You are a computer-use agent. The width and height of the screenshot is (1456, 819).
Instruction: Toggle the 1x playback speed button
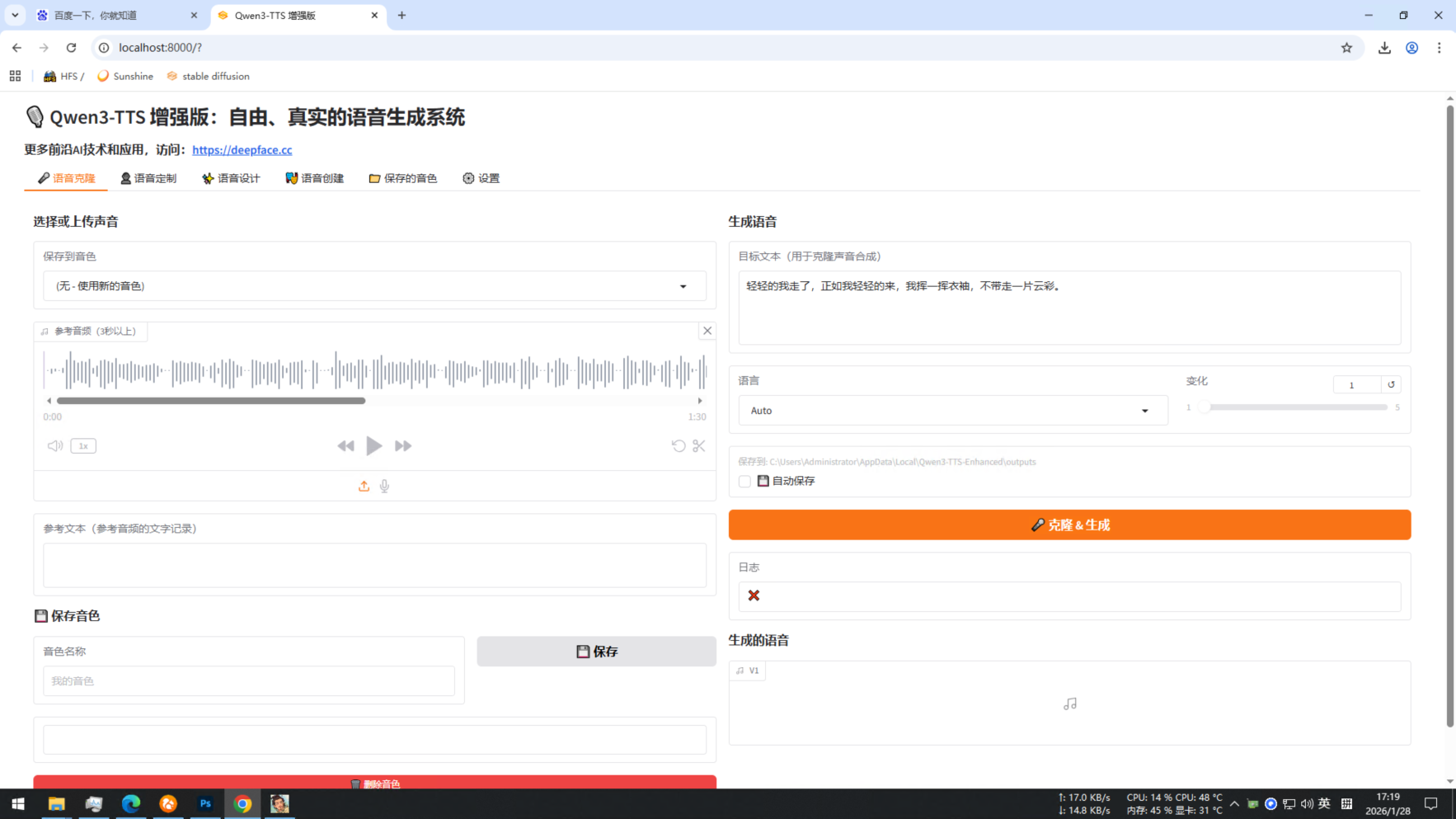pos(83,446)
